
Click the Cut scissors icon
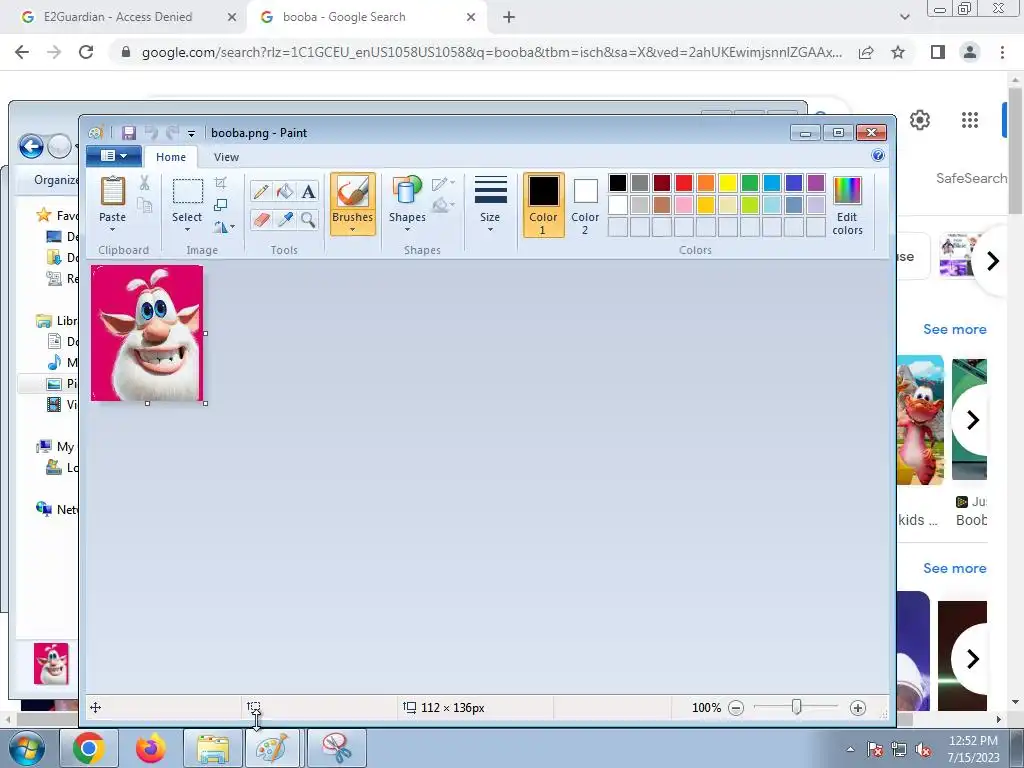pos(144,183)
